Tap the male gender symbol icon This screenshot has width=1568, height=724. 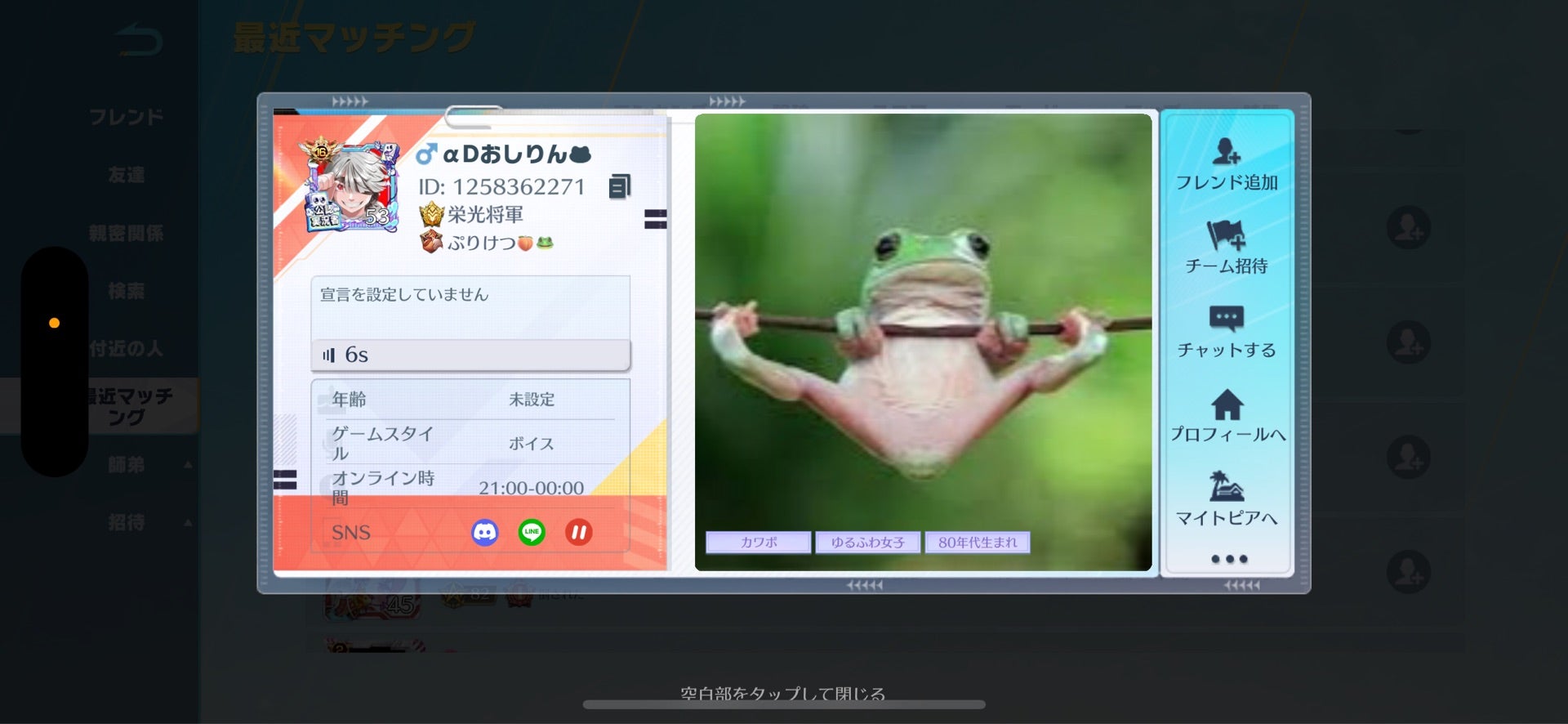pos(425,154)
